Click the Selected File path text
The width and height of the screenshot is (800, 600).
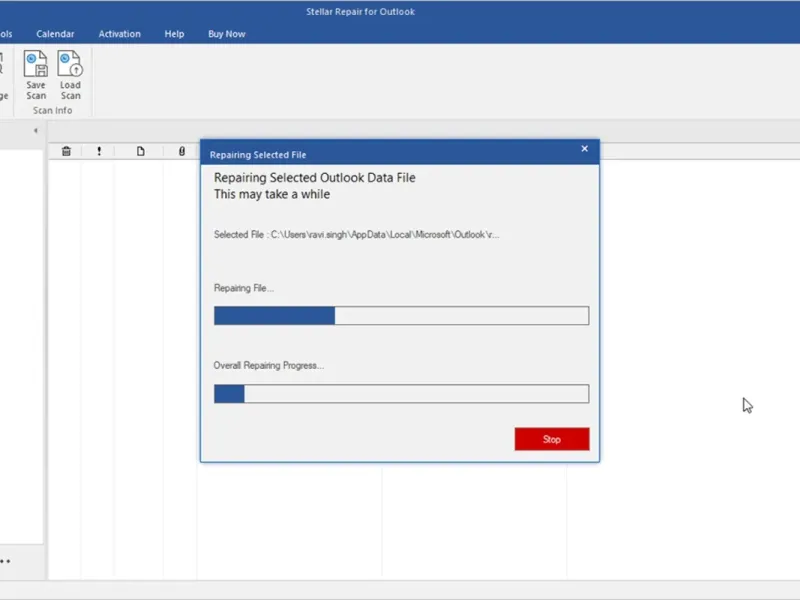(x=356, y=235)
